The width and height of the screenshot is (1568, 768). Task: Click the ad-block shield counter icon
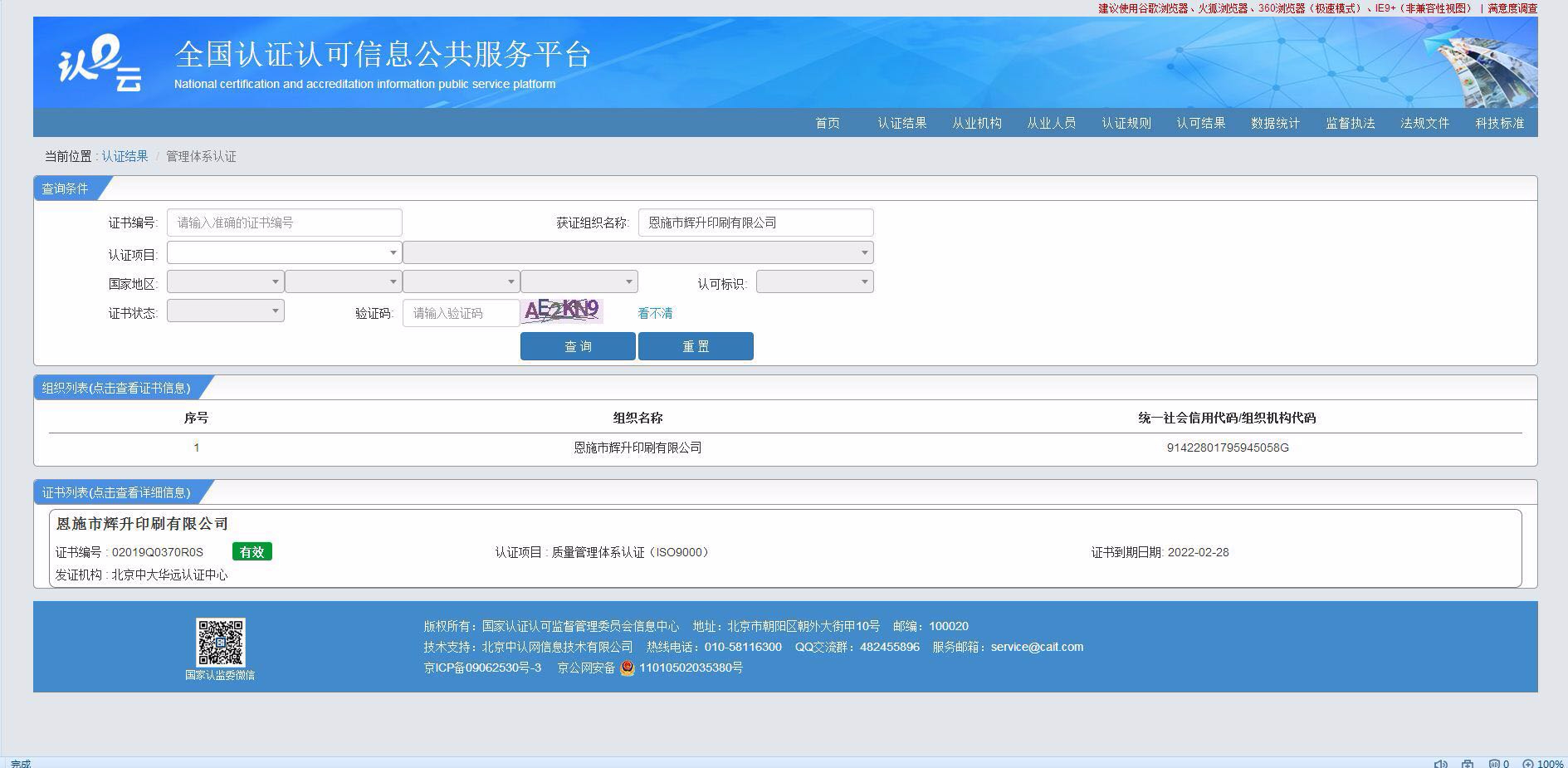(x=1494, y=763)
